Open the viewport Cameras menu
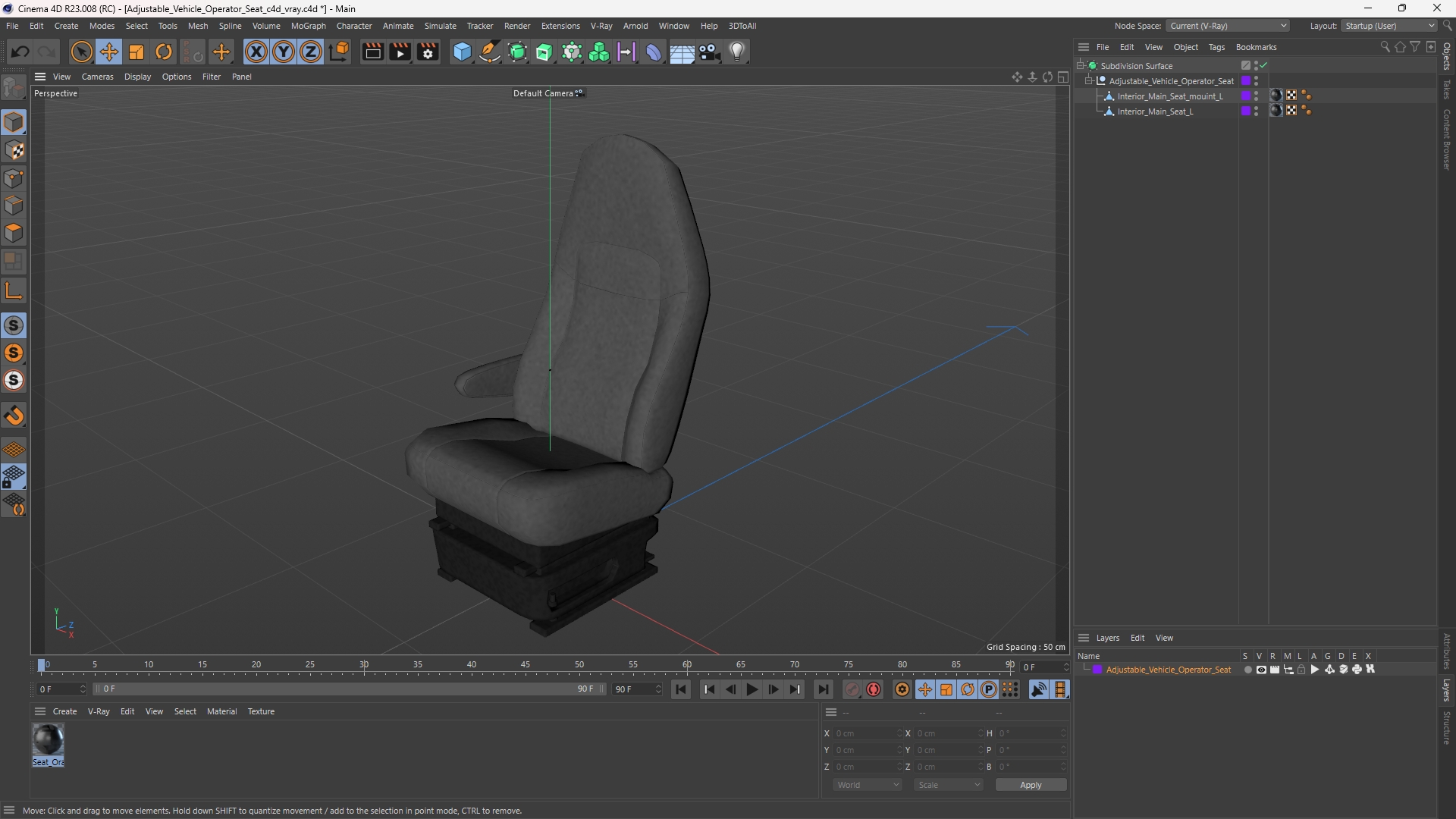 97,77
